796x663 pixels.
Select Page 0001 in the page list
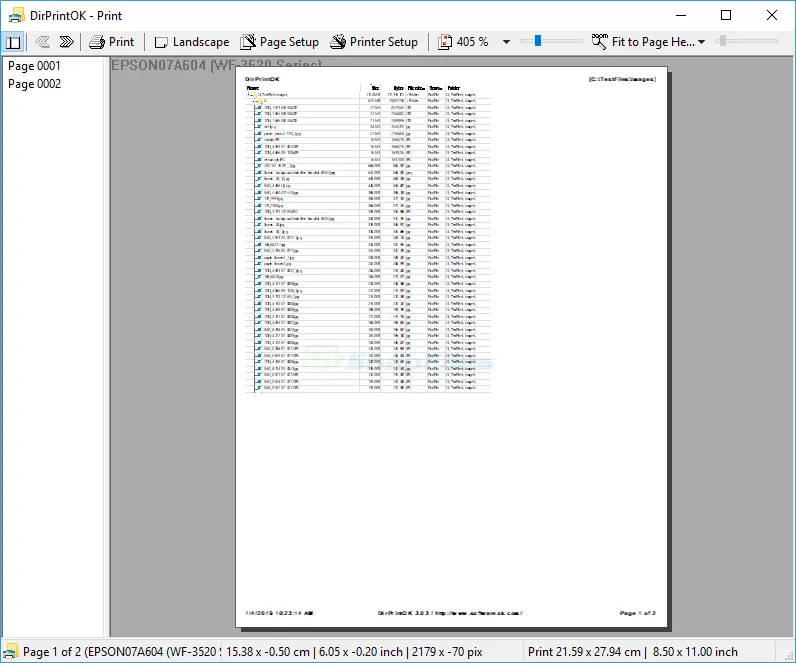(x=34, y=66)
